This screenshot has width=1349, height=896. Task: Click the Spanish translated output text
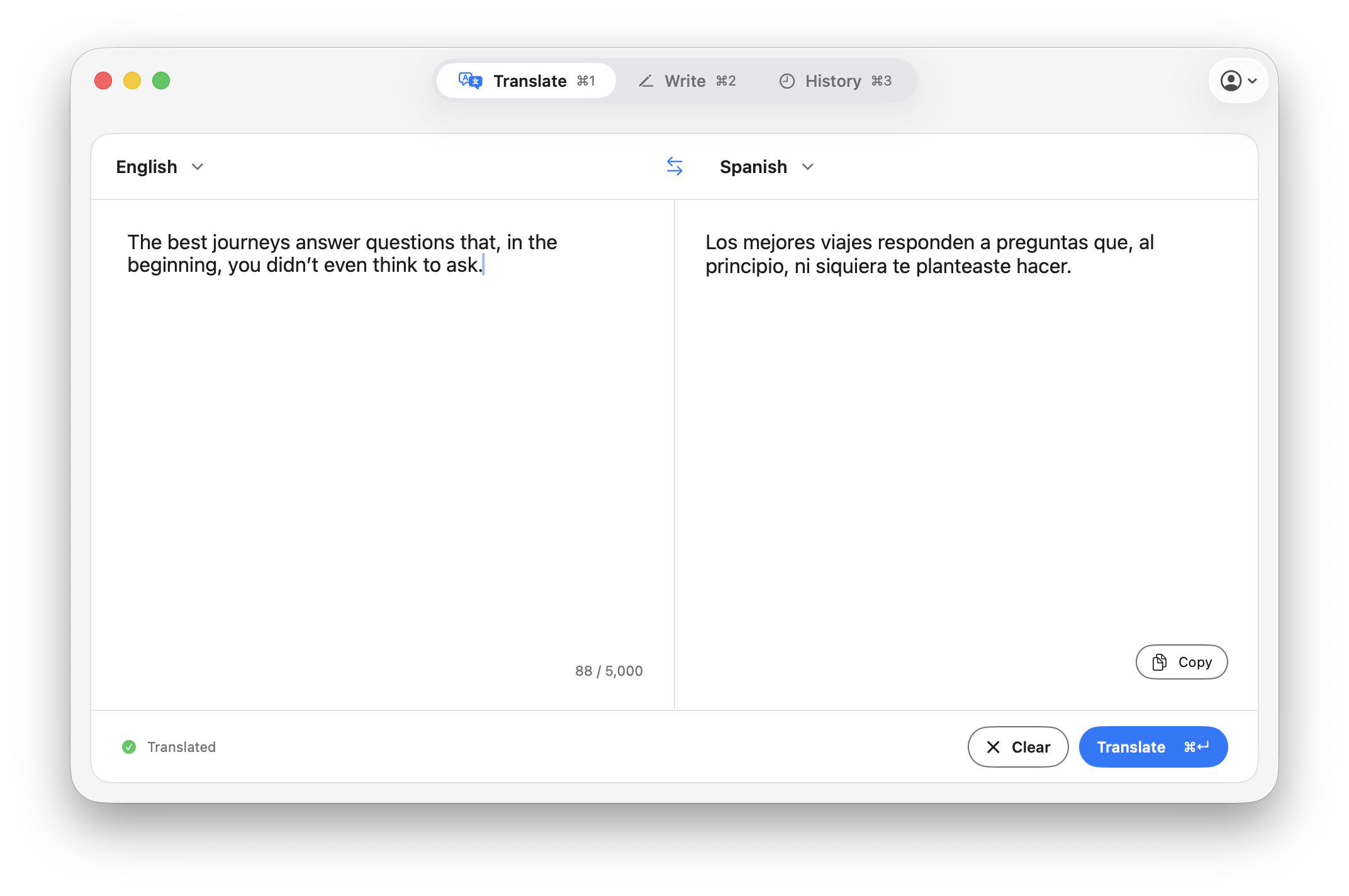click(x=929, y=254)
